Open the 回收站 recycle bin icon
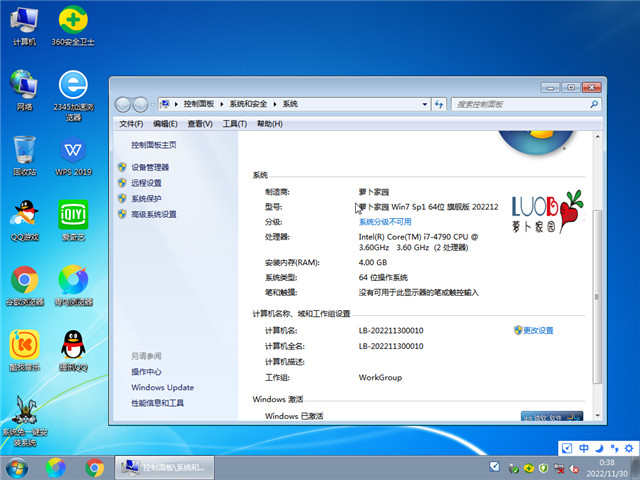 click(x=24, y=152)
